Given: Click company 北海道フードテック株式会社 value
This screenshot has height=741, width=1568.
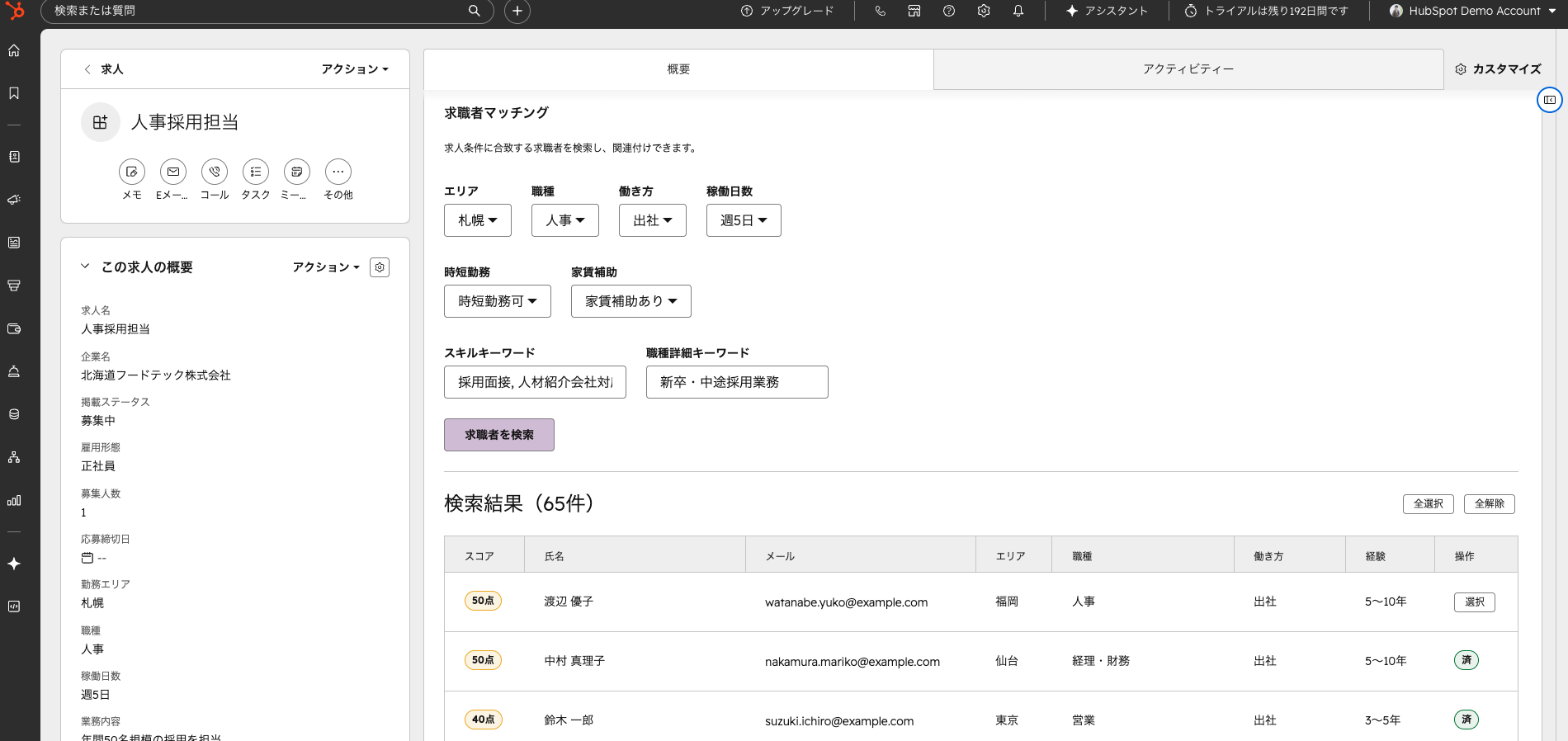Looking at the screenshot, I should click(156, 375).
